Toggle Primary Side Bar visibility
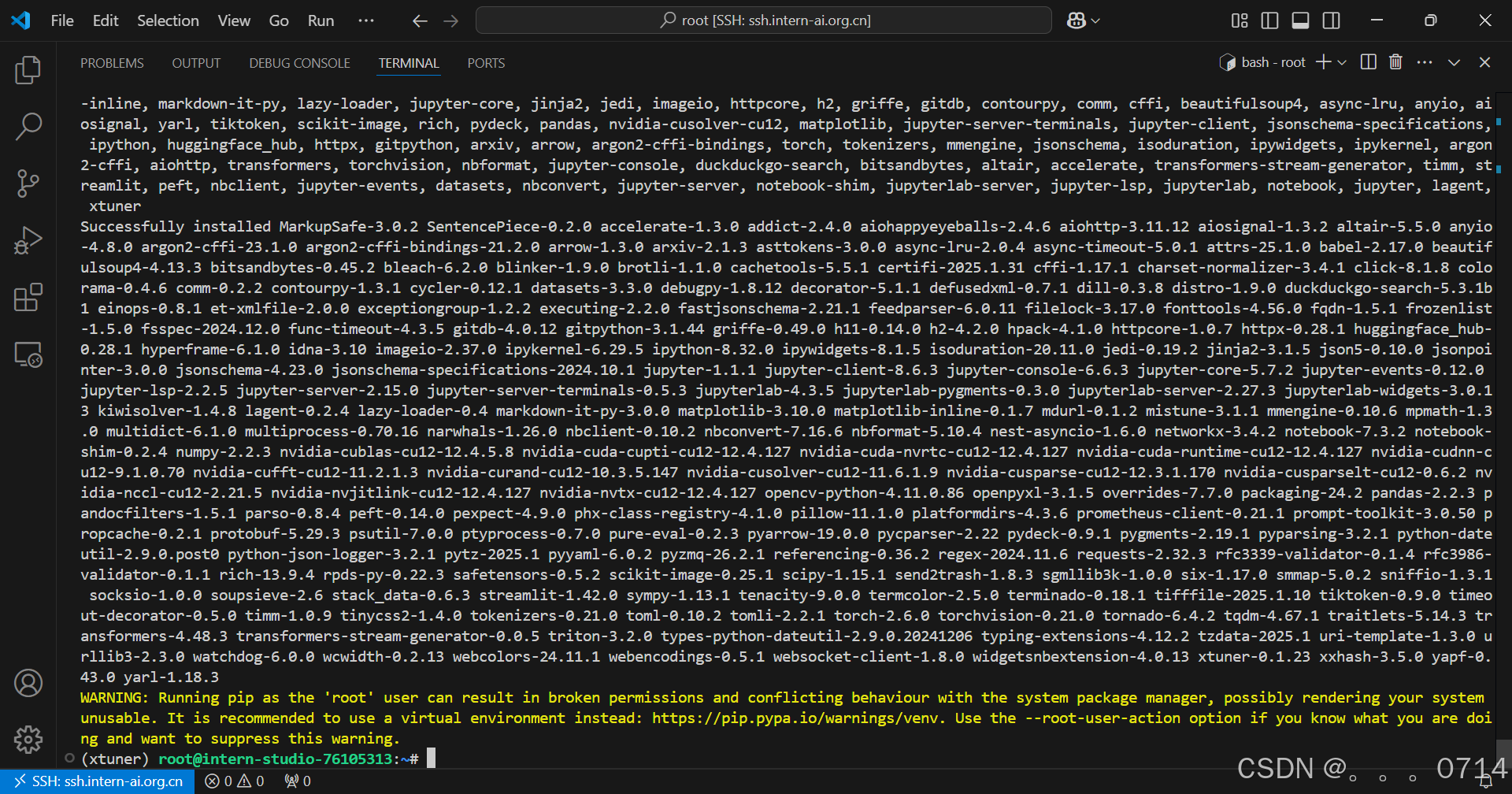The height and width of the screenshot is (794, 1512). point(1269,20)
